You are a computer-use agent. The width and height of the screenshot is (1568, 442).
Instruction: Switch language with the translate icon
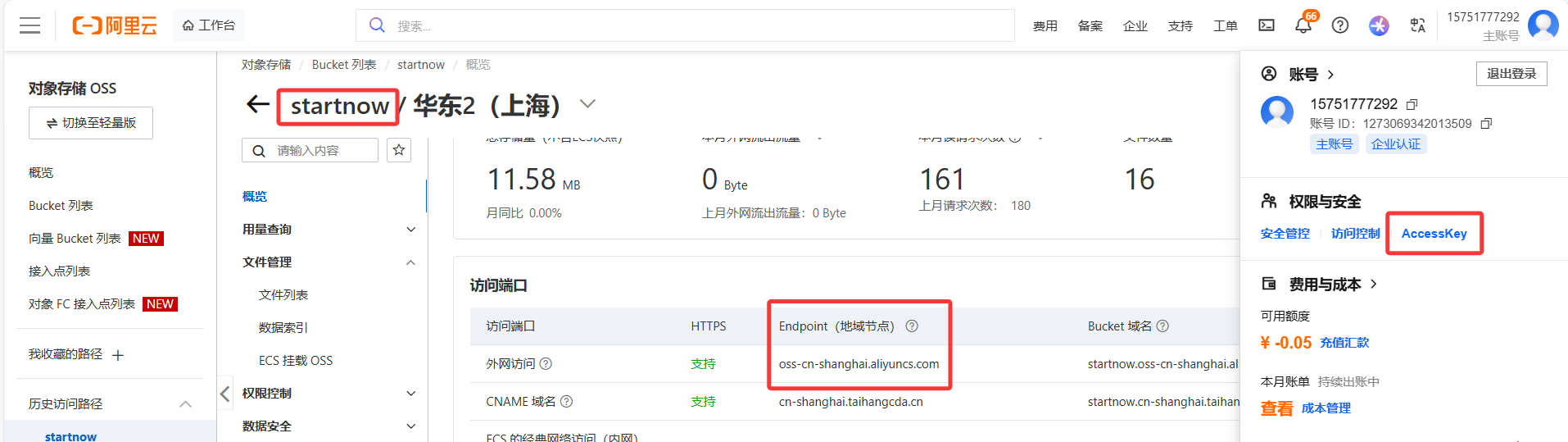(1417, 25)
